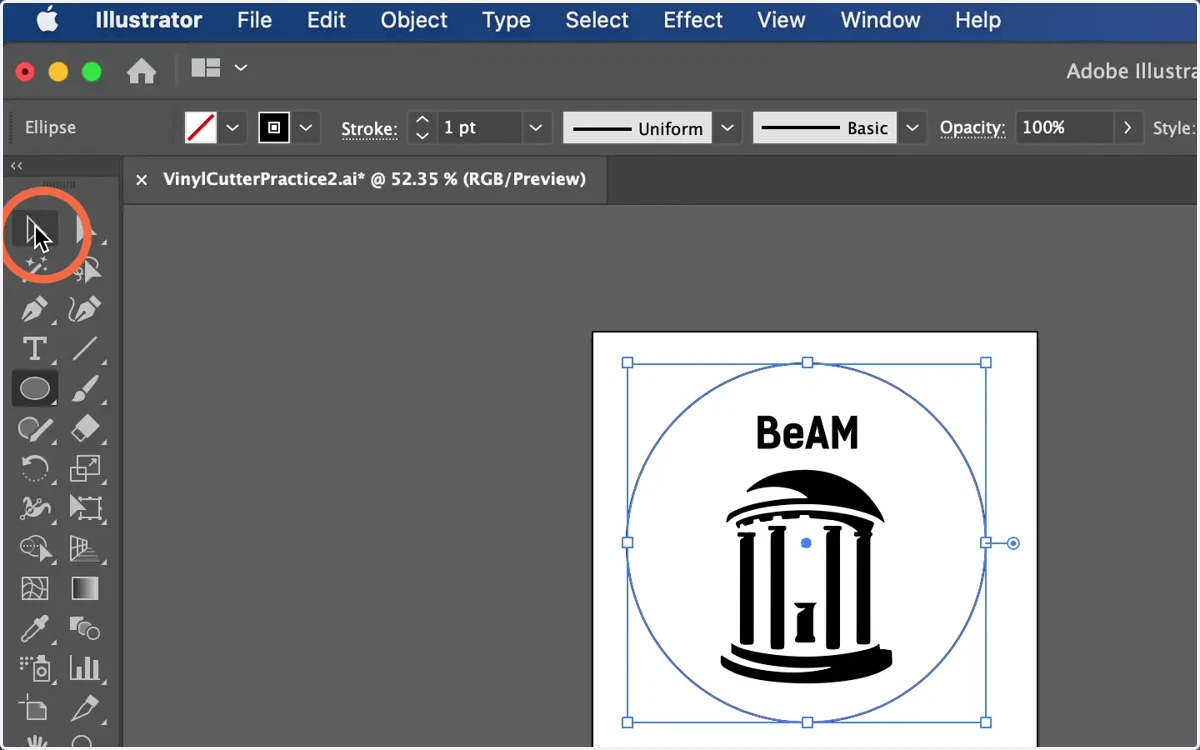Open the Edit menu
The width and height of the screenshot is (1200, 750).
pos(327,20)
